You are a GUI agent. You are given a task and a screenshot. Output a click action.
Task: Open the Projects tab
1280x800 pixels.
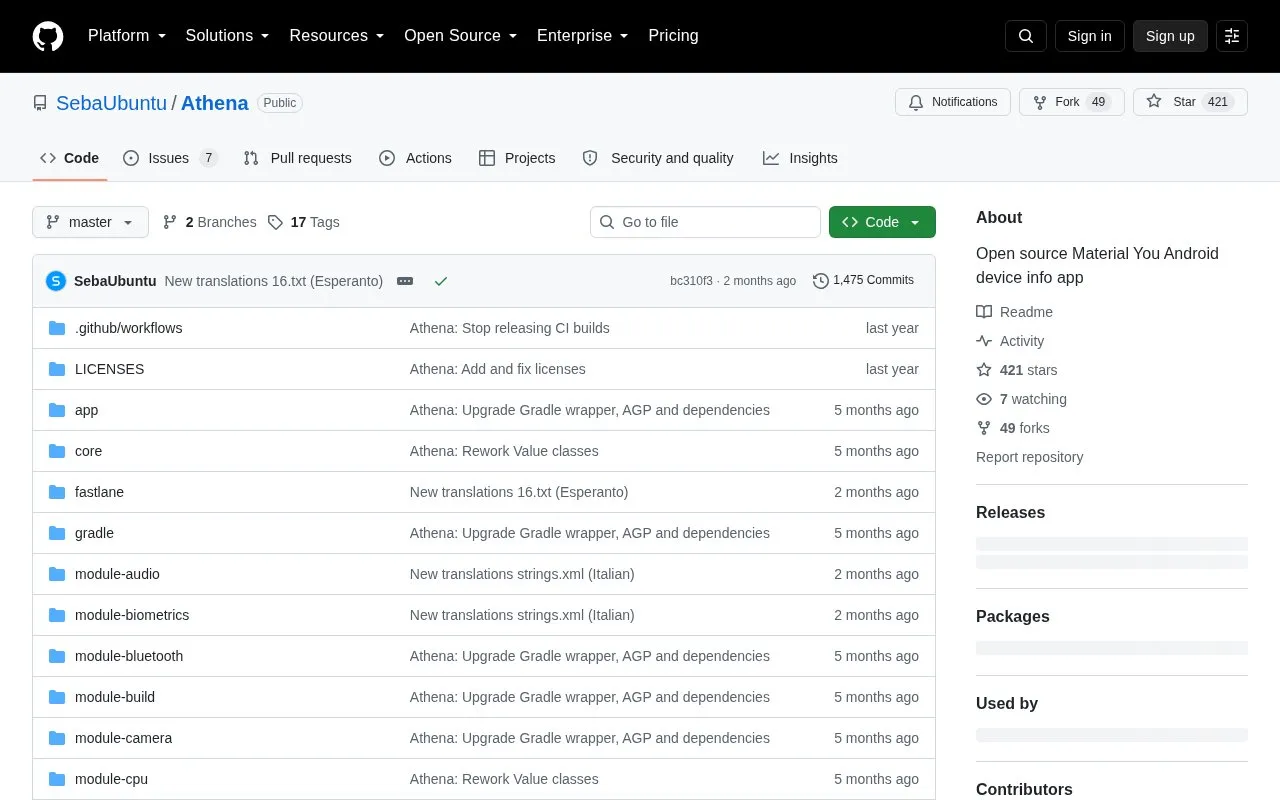pyautogui.click(x=517, y=158)
